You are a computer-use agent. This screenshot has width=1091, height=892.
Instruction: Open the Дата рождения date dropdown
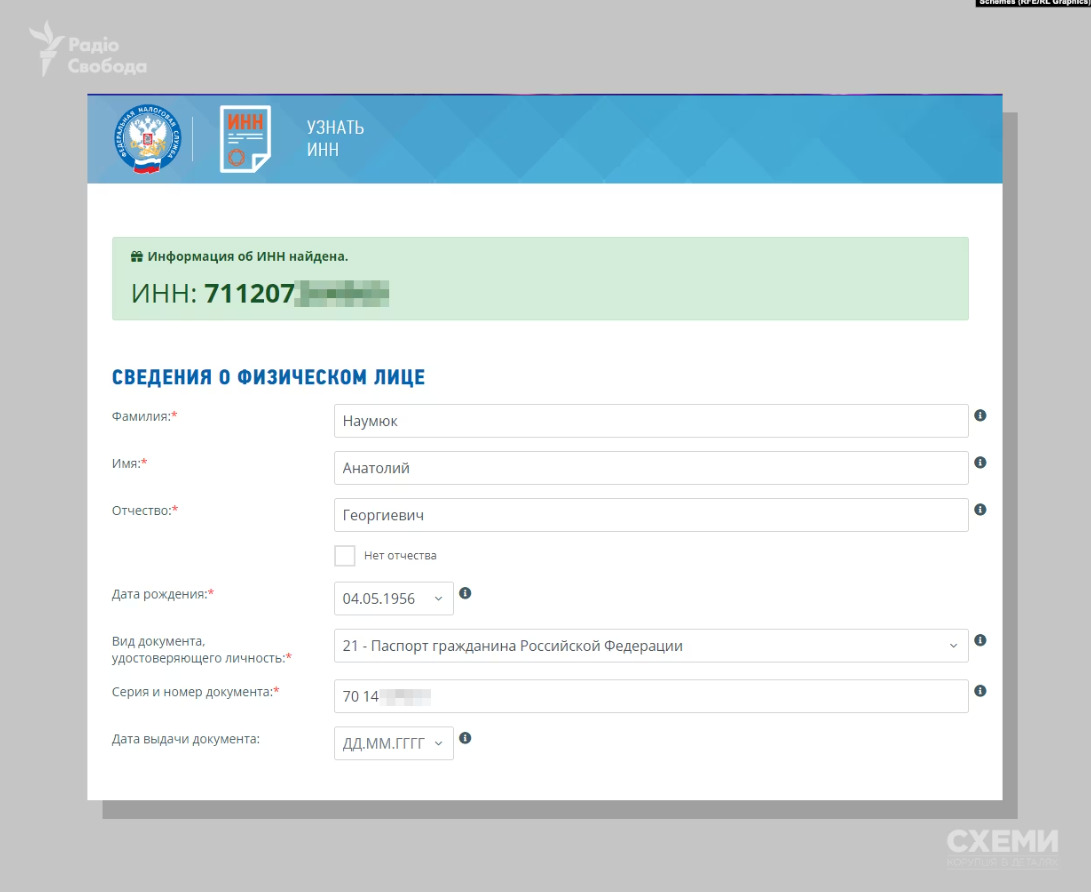point(393,599)
